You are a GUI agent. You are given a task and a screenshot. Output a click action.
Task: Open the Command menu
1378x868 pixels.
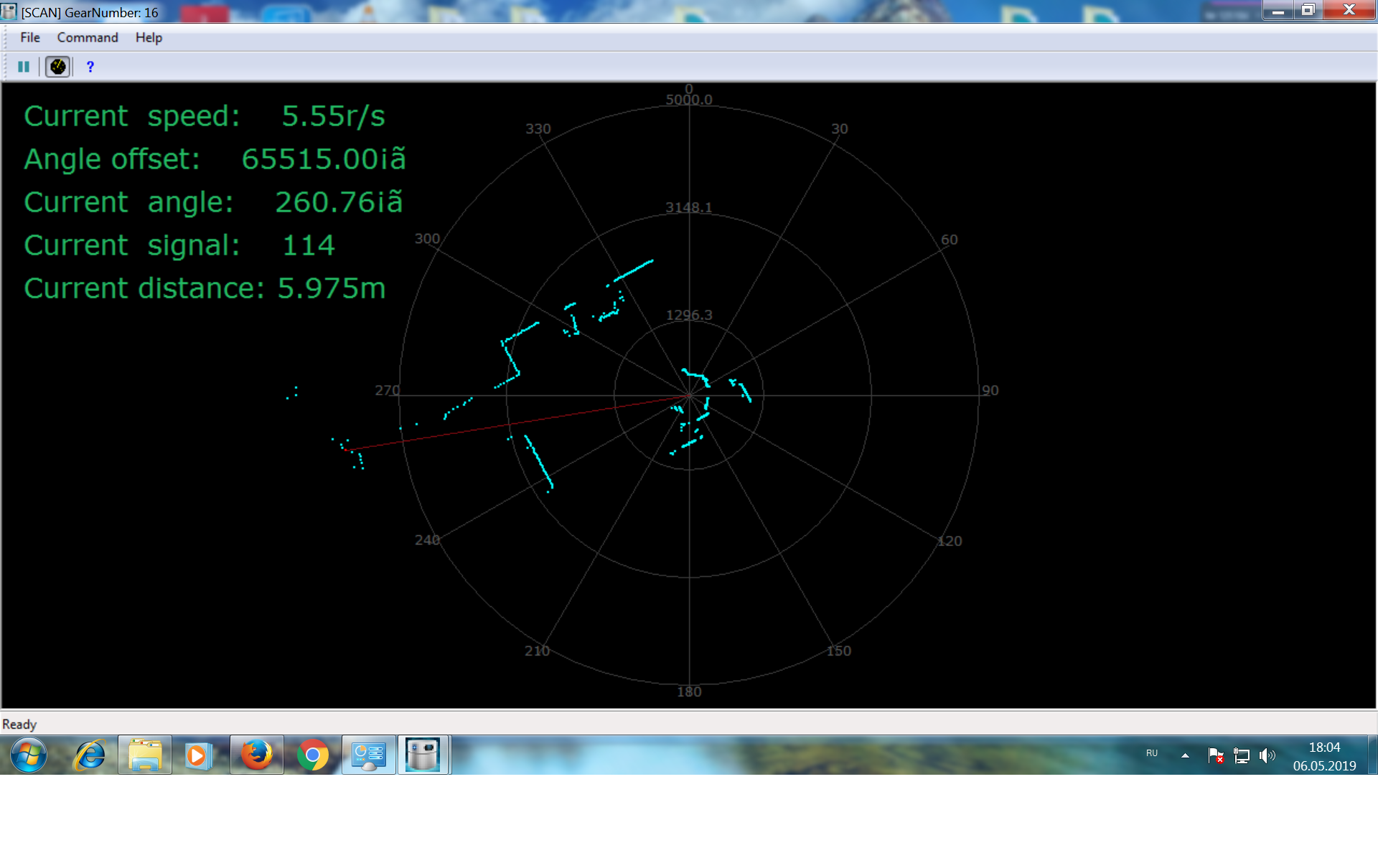tap(88, 37)
